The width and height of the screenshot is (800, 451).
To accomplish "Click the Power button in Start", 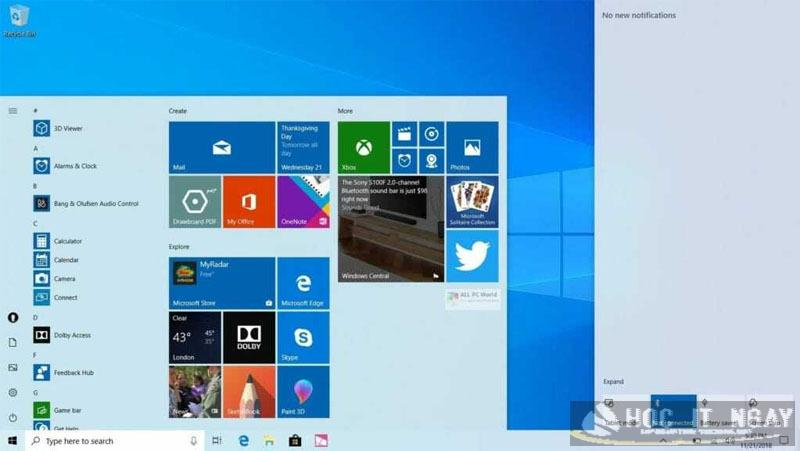I will pyautogui.click(x=13, y=417).
